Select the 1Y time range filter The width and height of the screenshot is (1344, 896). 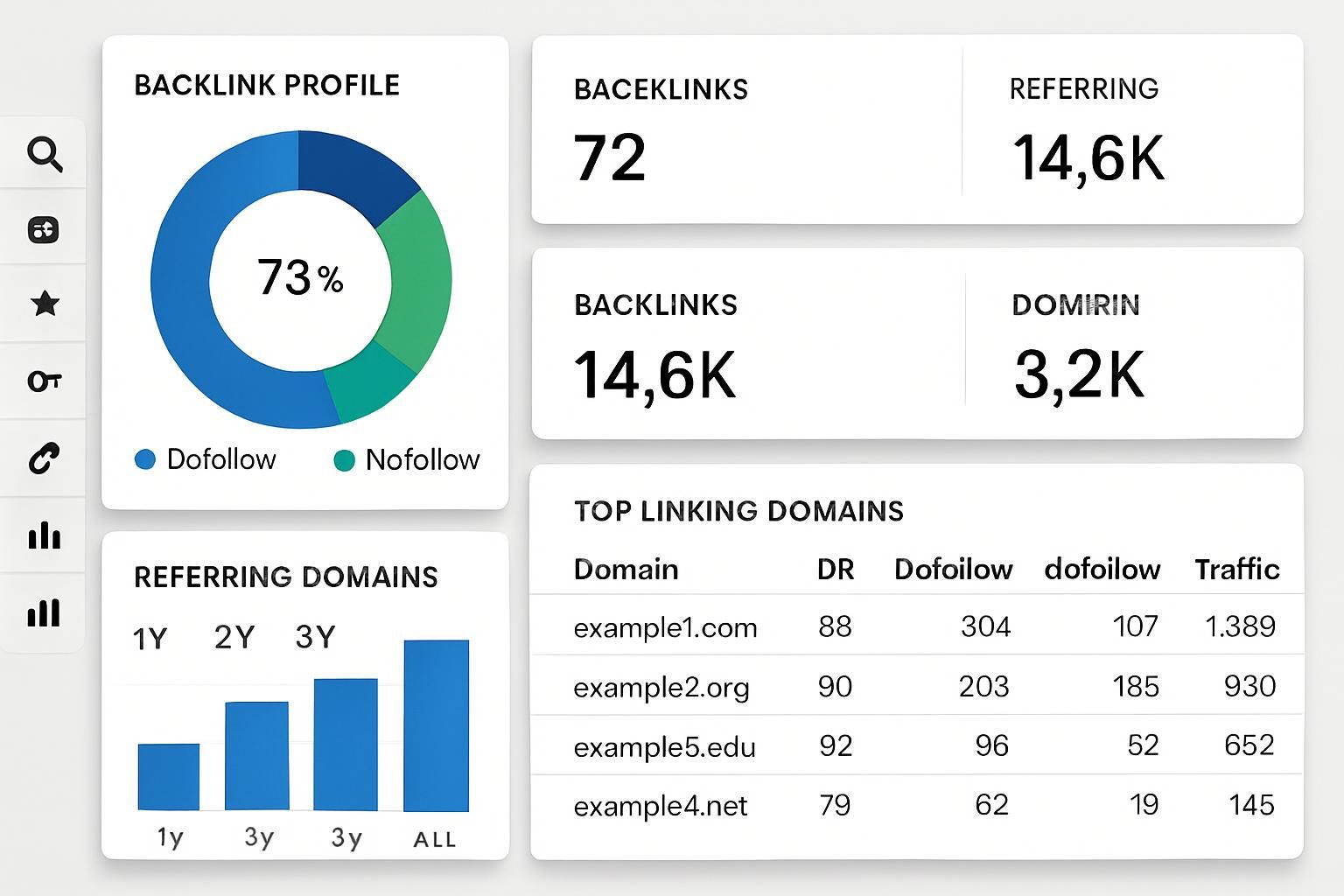150,638
